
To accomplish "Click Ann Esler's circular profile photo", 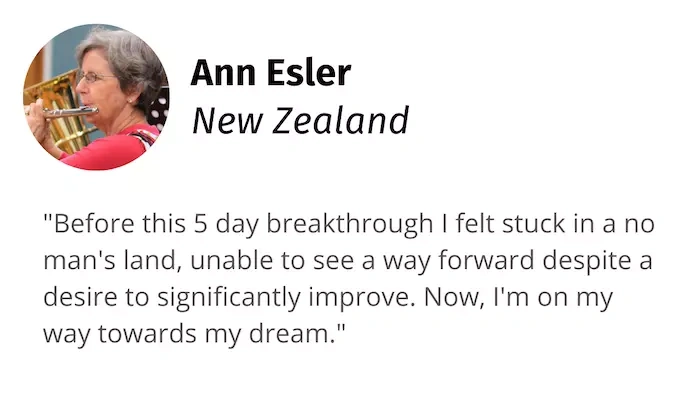I will point(96,97).
